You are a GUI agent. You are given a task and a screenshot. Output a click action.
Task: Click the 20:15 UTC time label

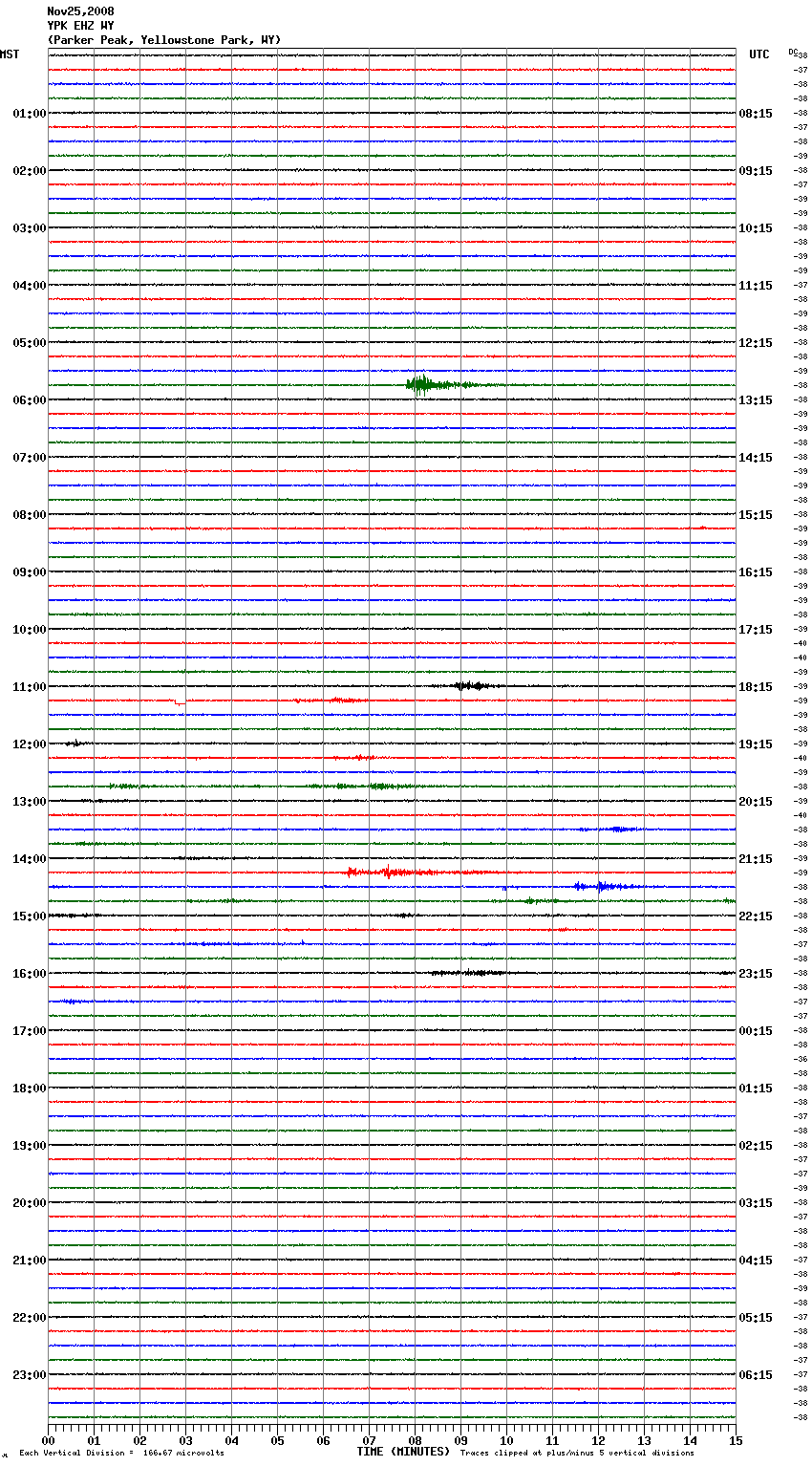(756, 802)
